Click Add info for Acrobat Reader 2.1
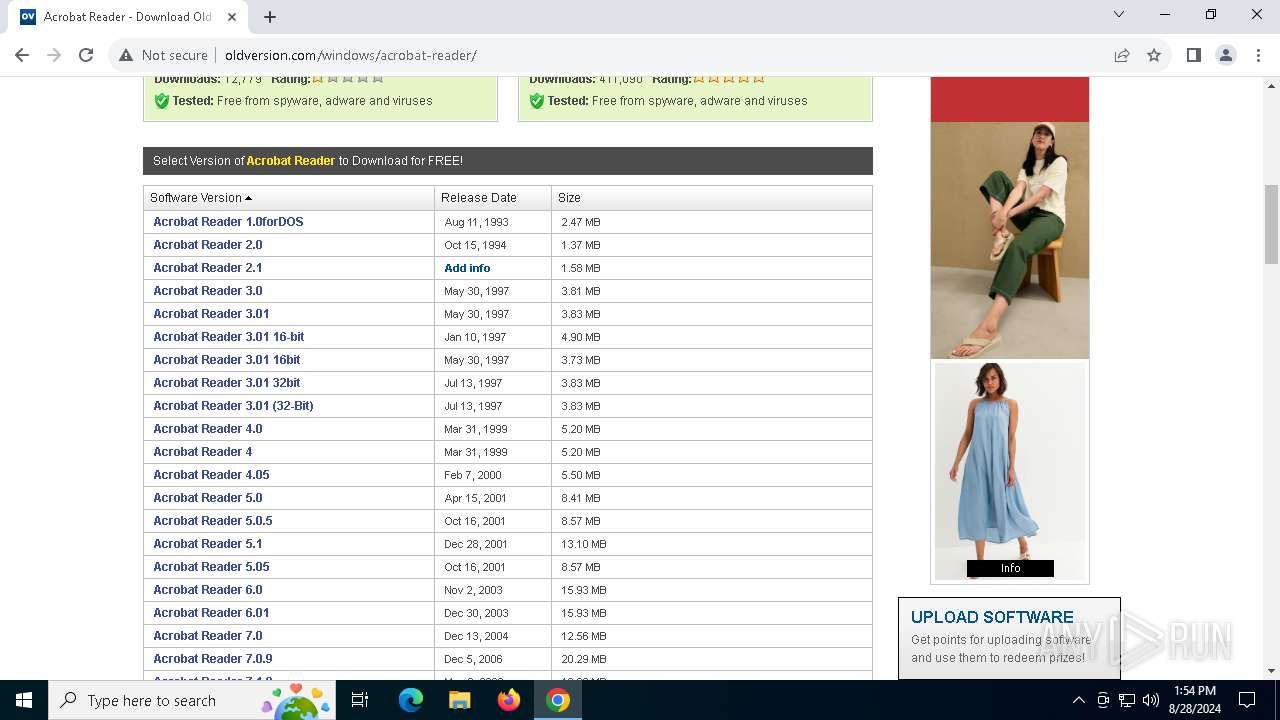The width and height of the screenshot is (1280, 720). [x=467, y=268]
